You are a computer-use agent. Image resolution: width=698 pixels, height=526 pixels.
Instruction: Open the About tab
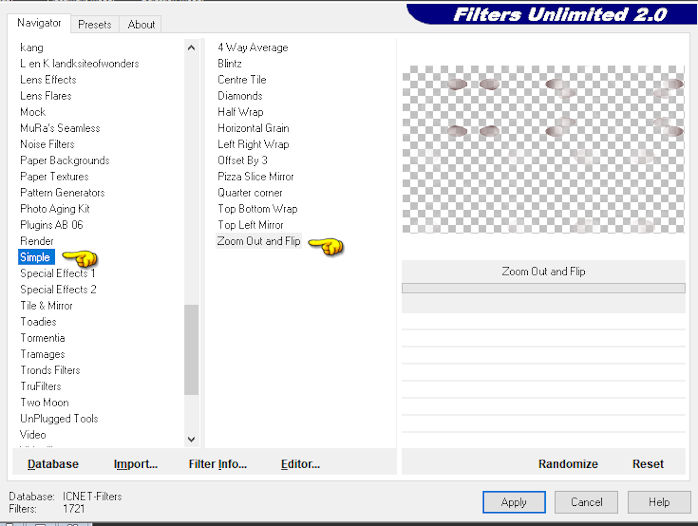point(141,24)
